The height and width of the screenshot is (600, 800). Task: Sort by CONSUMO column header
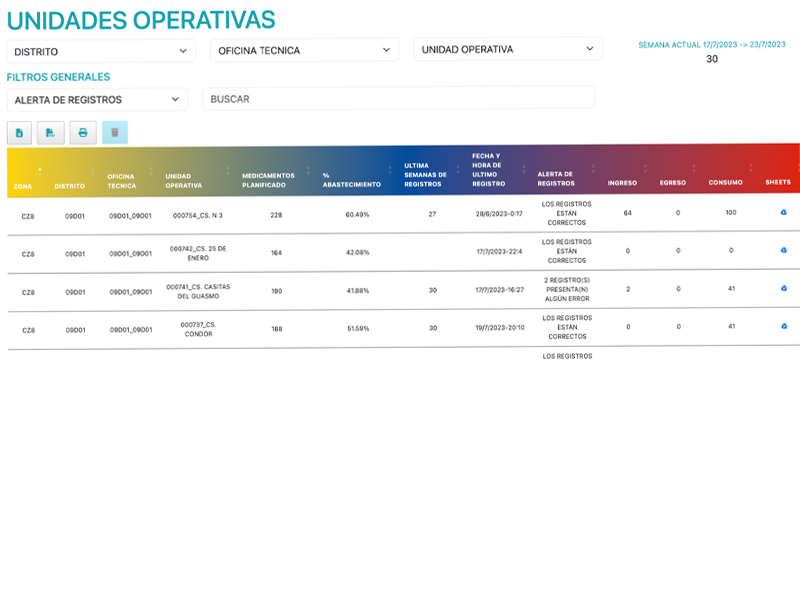tap(725, 183)
